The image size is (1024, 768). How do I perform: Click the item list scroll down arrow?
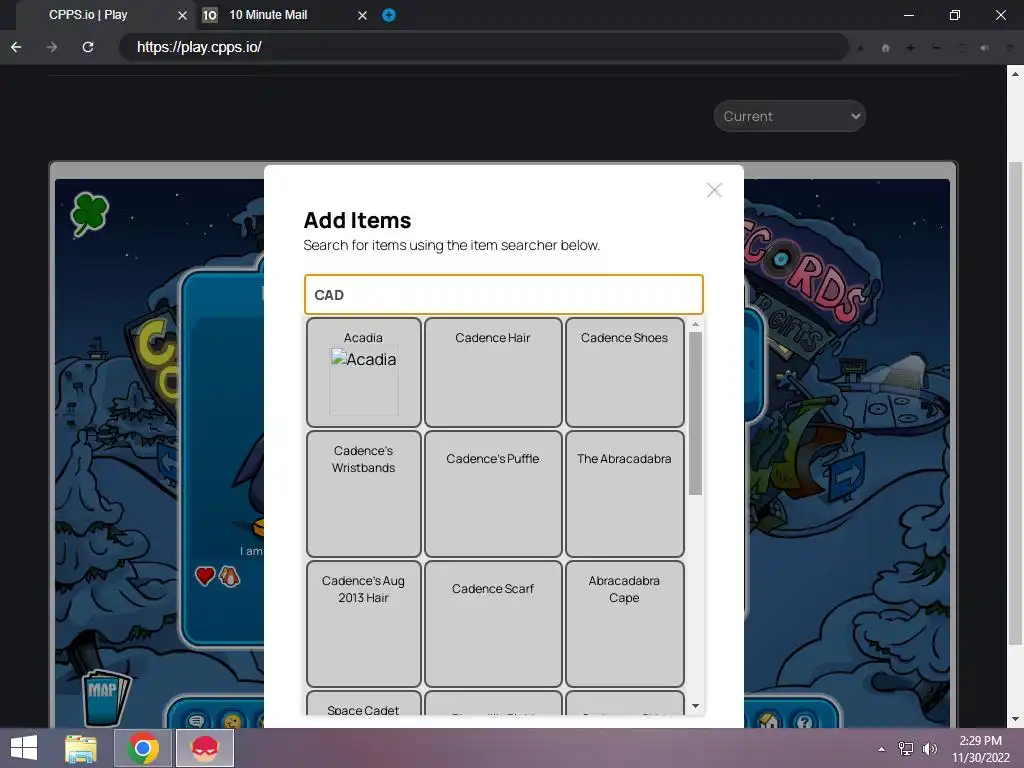(696, 706)
